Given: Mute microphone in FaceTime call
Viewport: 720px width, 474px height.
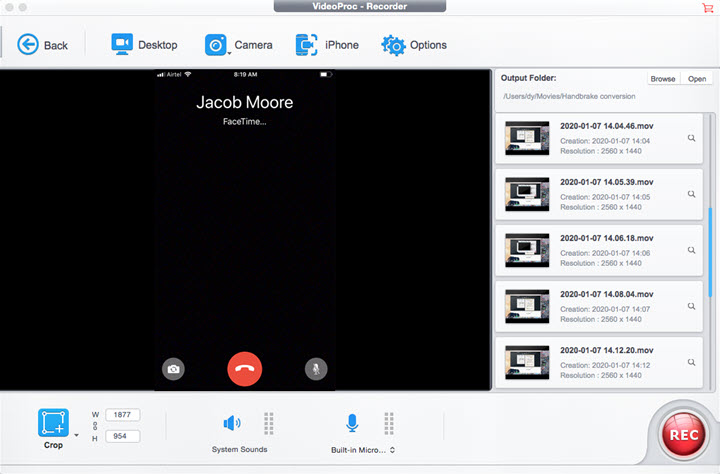Looking at the screenshot, I should [x=316, y=369].
